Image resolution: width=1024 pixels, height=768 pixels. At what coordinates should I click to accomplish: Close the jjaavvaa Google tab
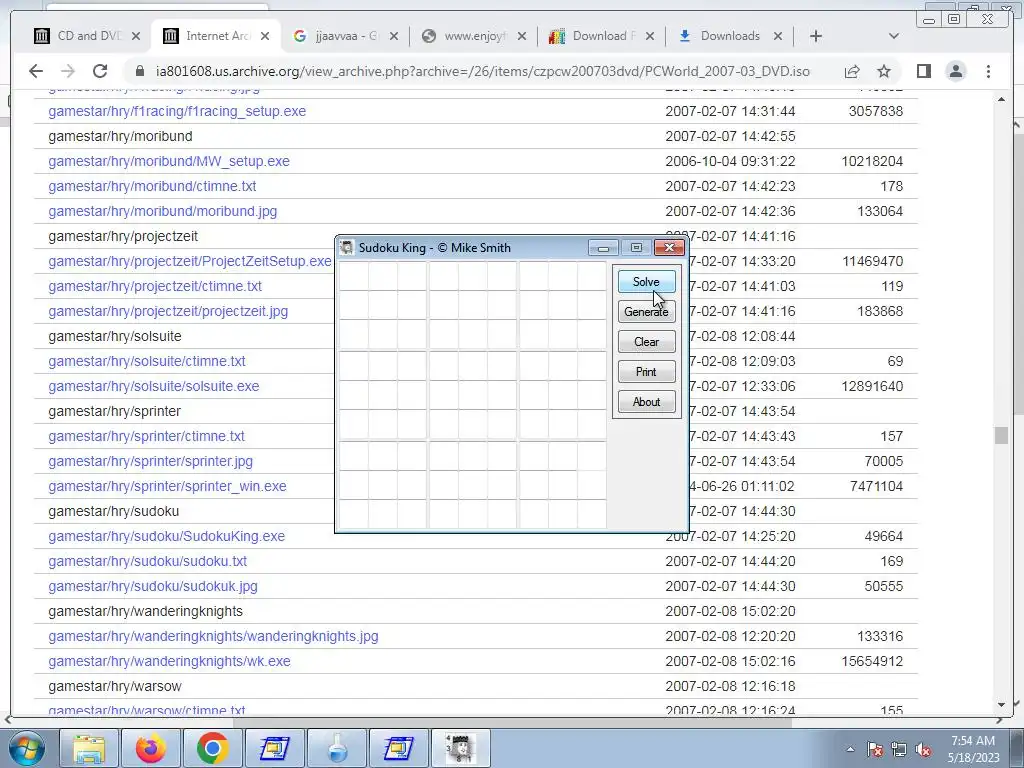tap(393, 36)
